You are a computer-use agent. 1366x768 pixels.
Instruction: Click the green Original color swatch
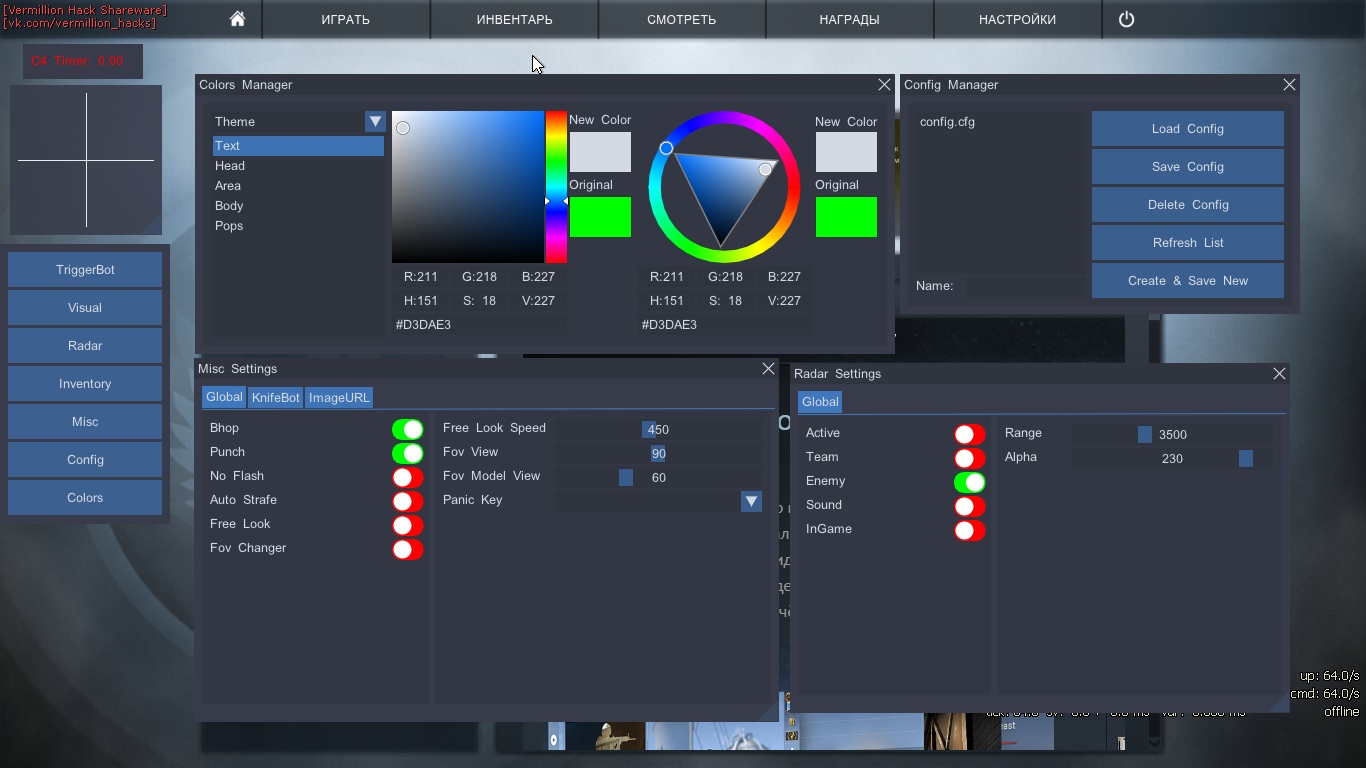[x=600, y=217]
